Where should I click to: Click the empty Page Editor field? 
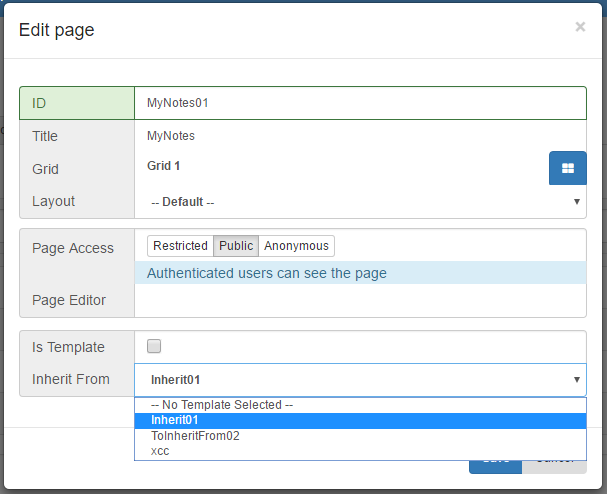(360, 300)
